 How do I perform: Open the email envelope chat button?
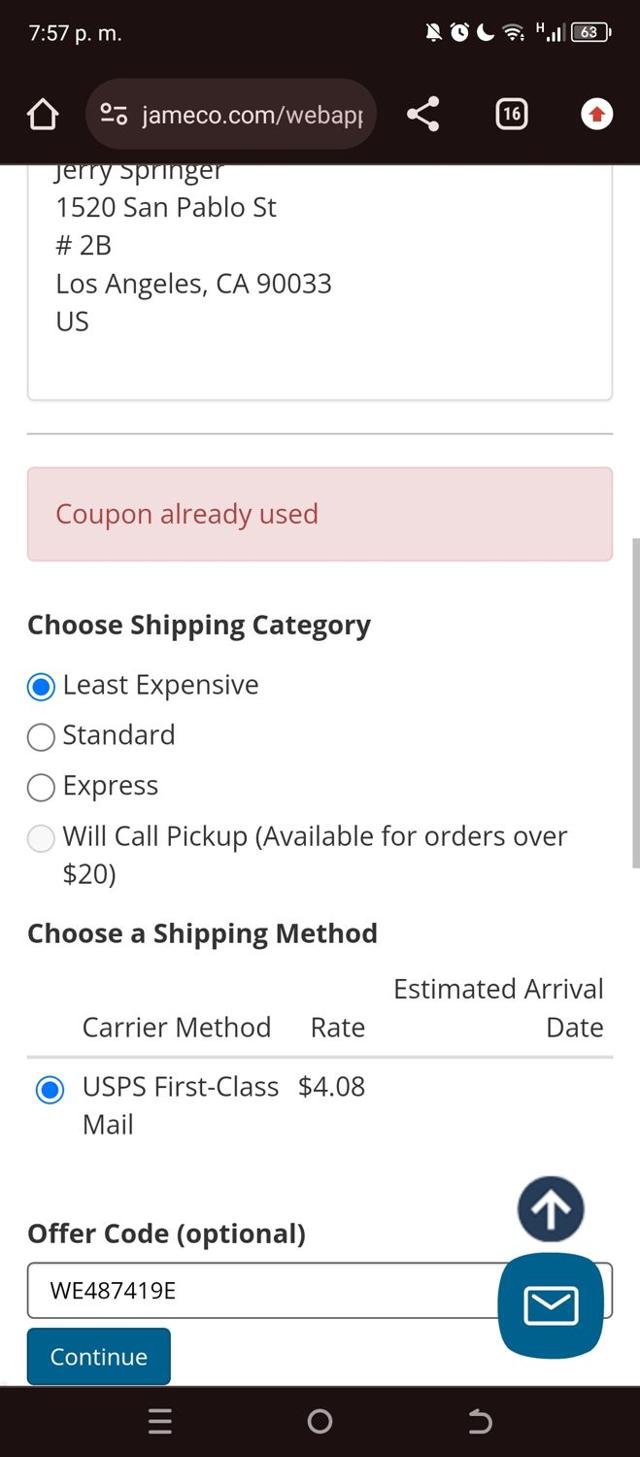point(550,1305)
